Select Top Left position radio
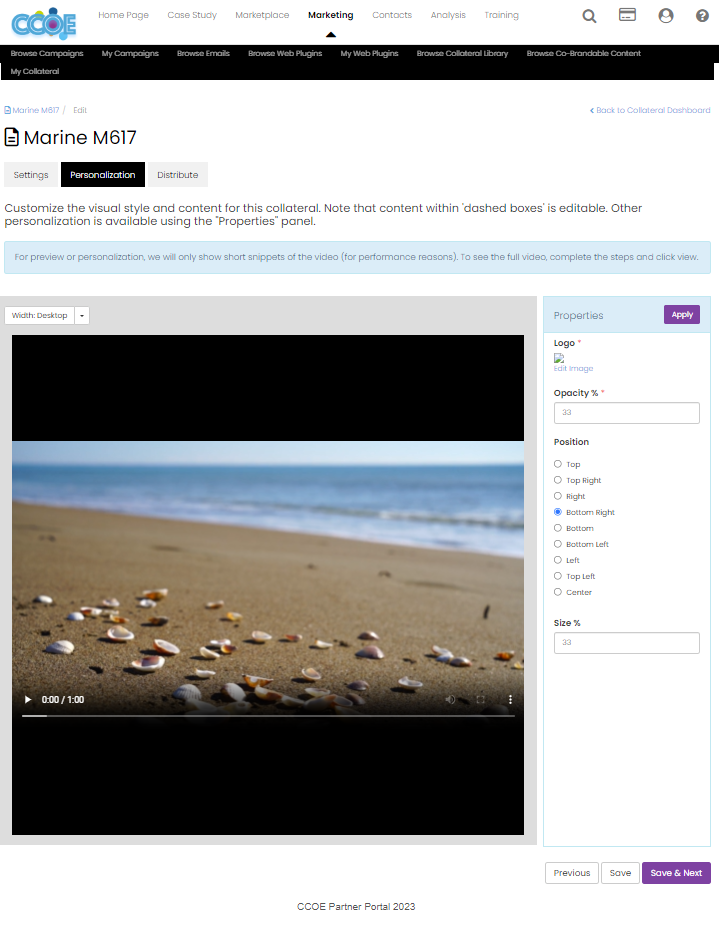719x929 pixels. [557, 576]
